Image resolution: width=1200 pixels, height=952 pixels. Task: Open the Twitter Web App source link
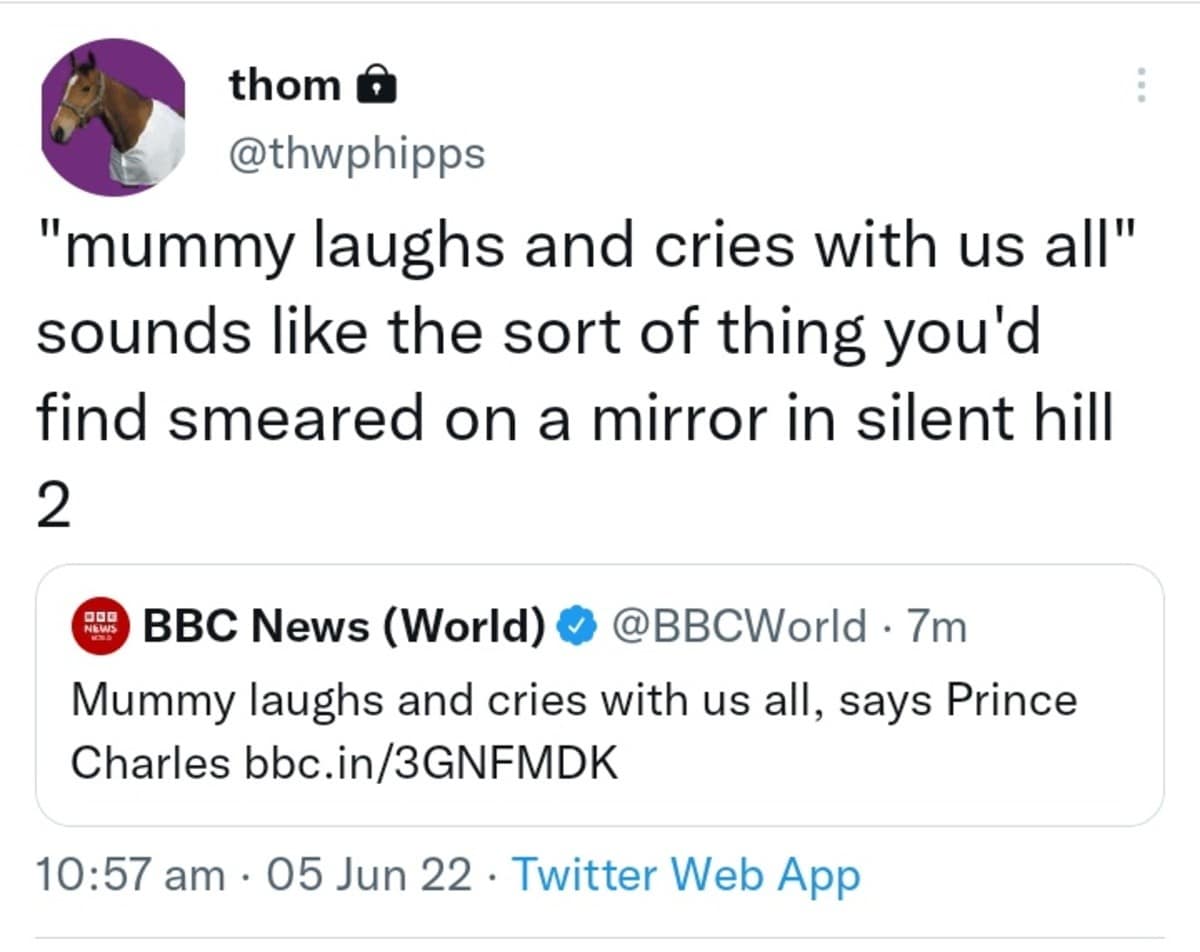(x=685, y=875)
